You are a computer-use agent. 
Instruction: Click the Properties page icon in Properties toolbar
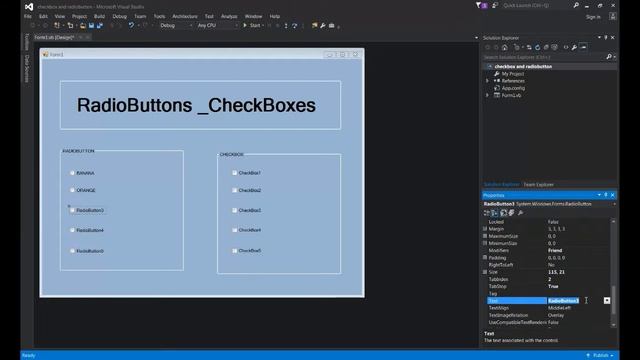pyautogui.click(x=503, y=213)
